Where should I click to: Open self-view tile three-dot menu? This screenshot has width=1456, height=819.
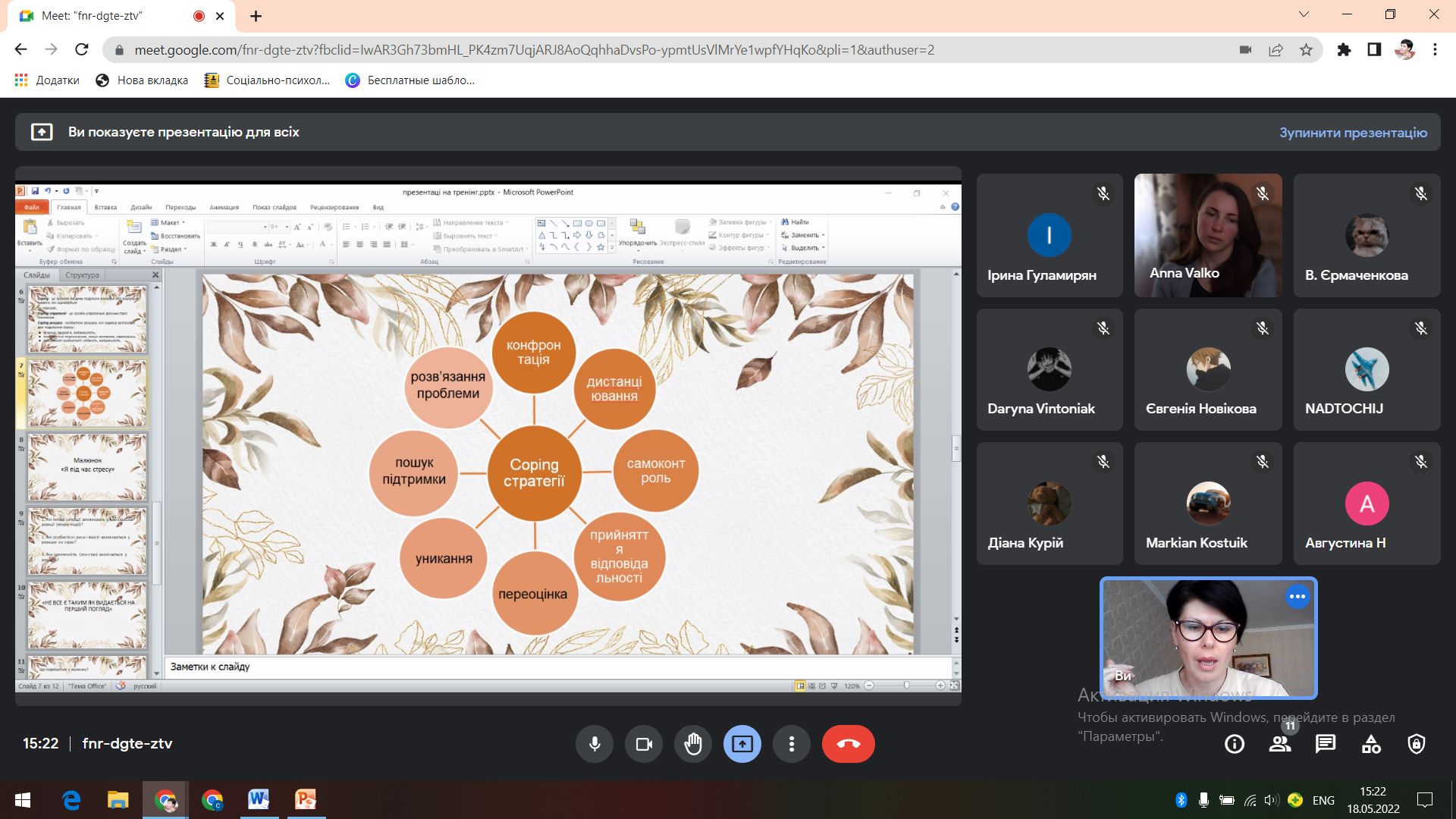(x=1298, y=597)
